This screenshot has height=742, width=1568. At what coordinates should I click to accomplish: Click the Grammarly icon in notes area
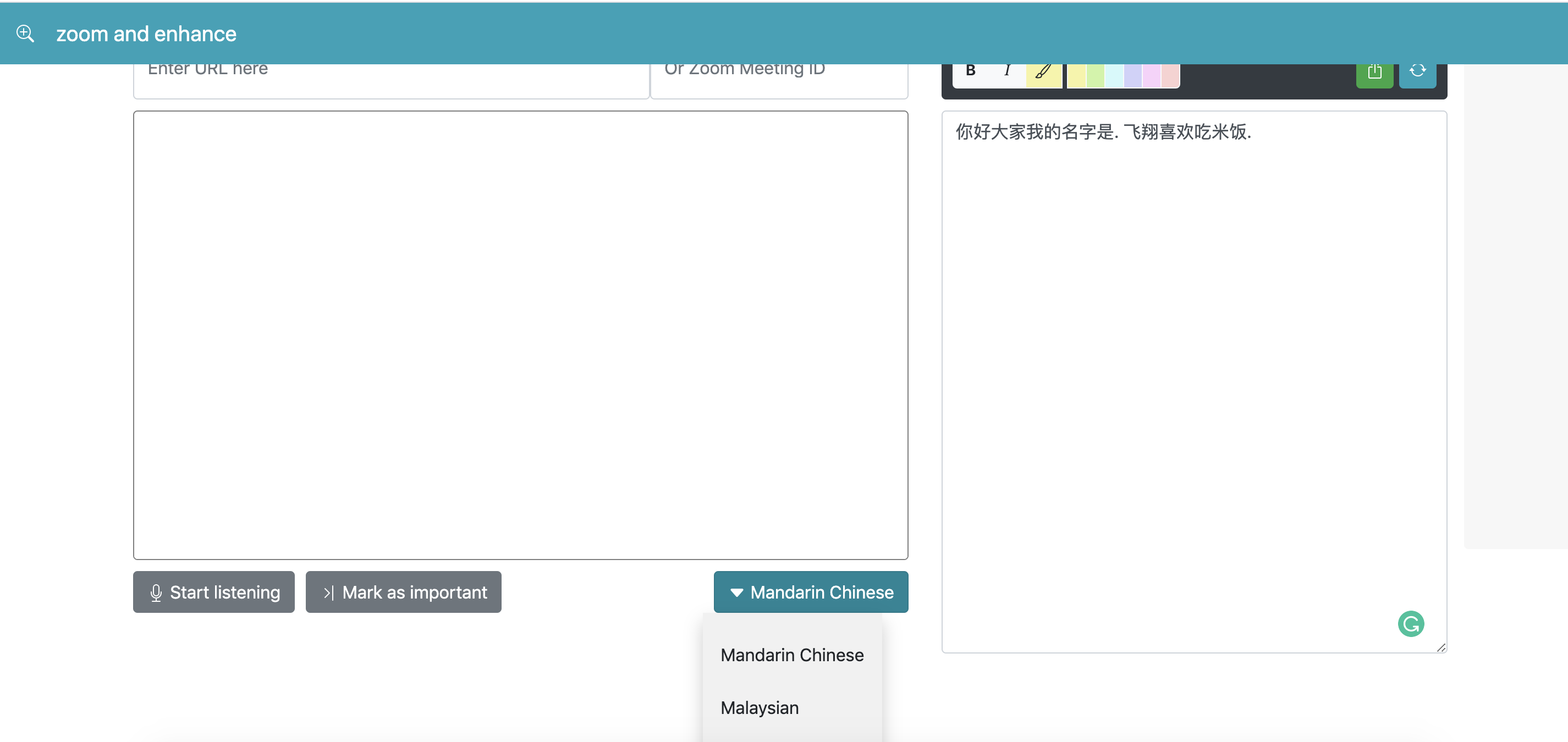click(1410, 623)
